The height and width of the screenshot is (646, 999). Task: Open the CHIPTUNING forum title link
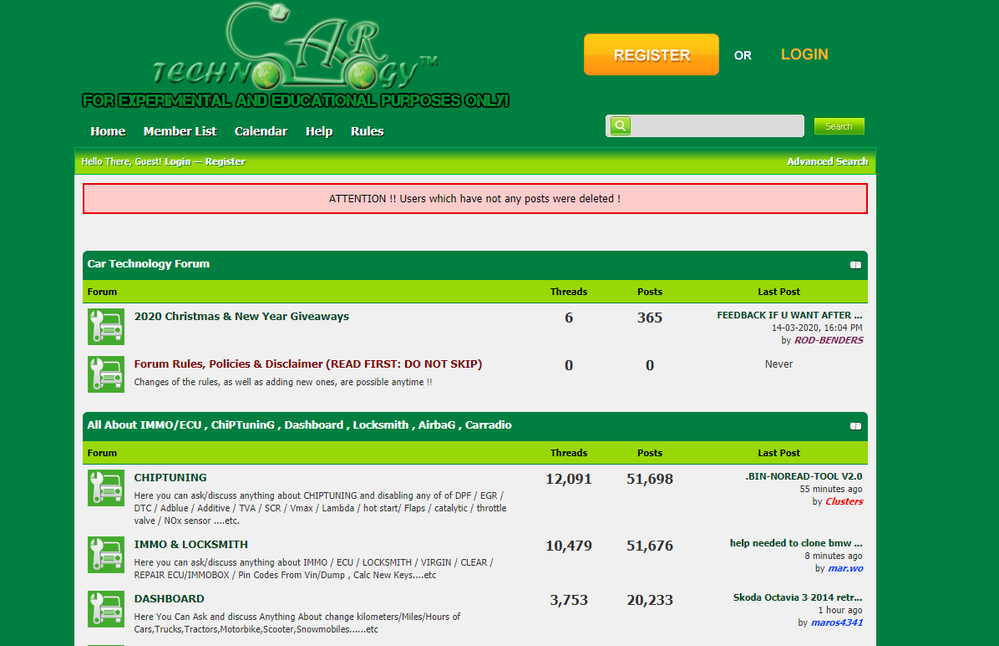tap(171, 478)
